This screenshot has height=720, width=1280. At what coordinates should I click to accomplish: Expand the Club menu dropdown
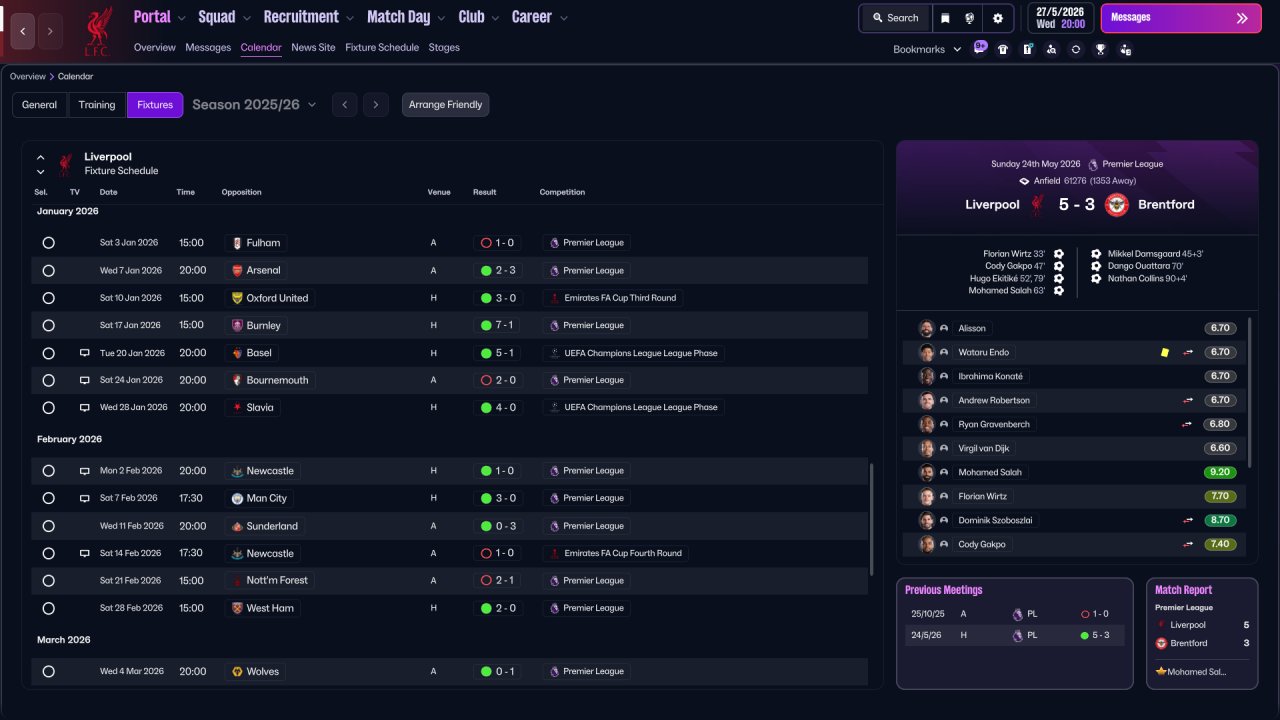point(495,18)
